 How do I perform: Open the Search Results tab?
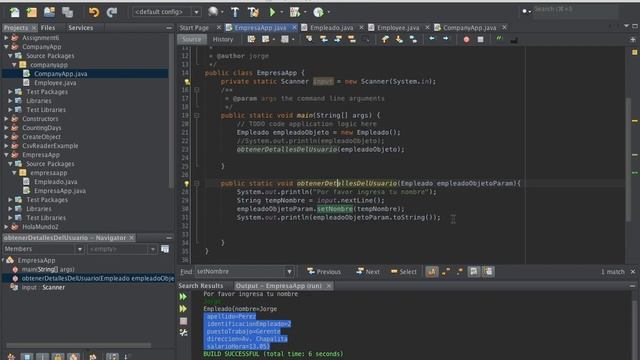[x=201, y=286]
